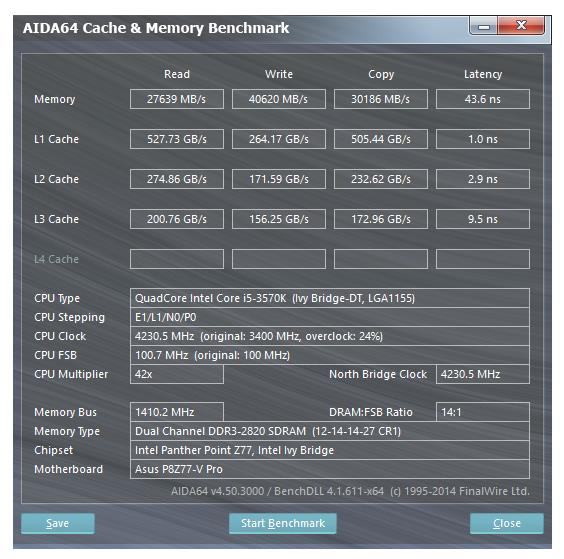The image size is (564, 559).
Task: Click the empty L4 Cache Latency field
Action: tap(483, 259)
